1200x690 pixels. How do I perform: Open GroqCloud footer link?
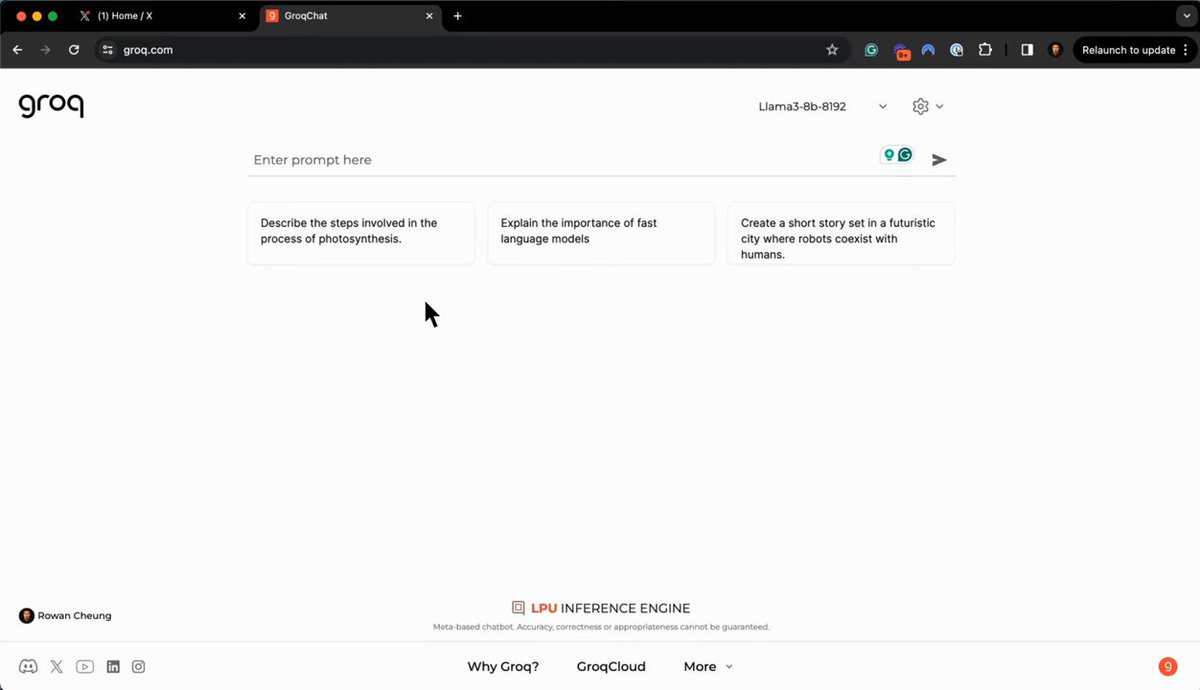tap(611, 667)
